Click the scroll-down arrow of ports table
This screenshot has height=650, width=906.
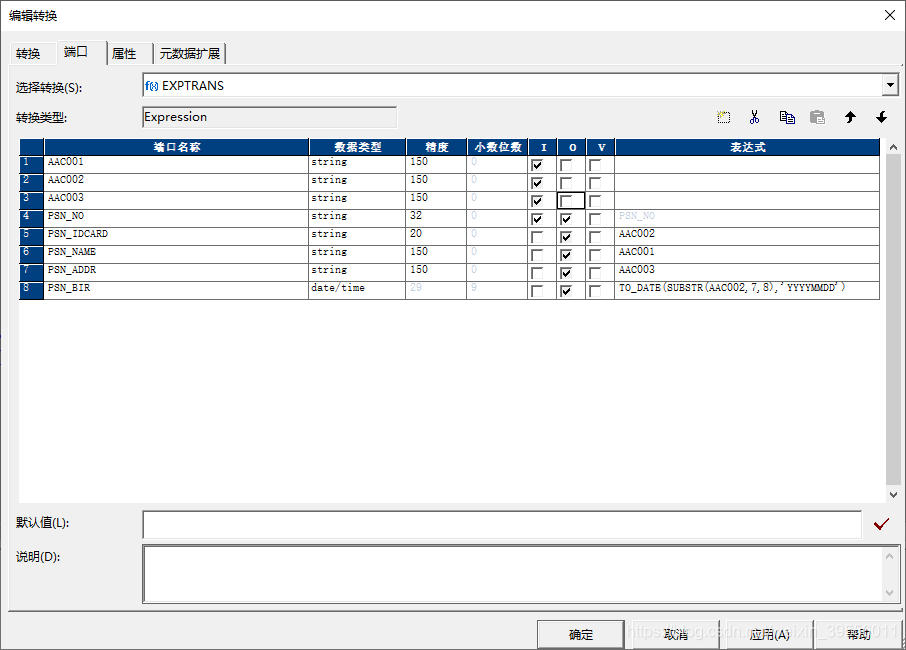[x=893, y=495]
